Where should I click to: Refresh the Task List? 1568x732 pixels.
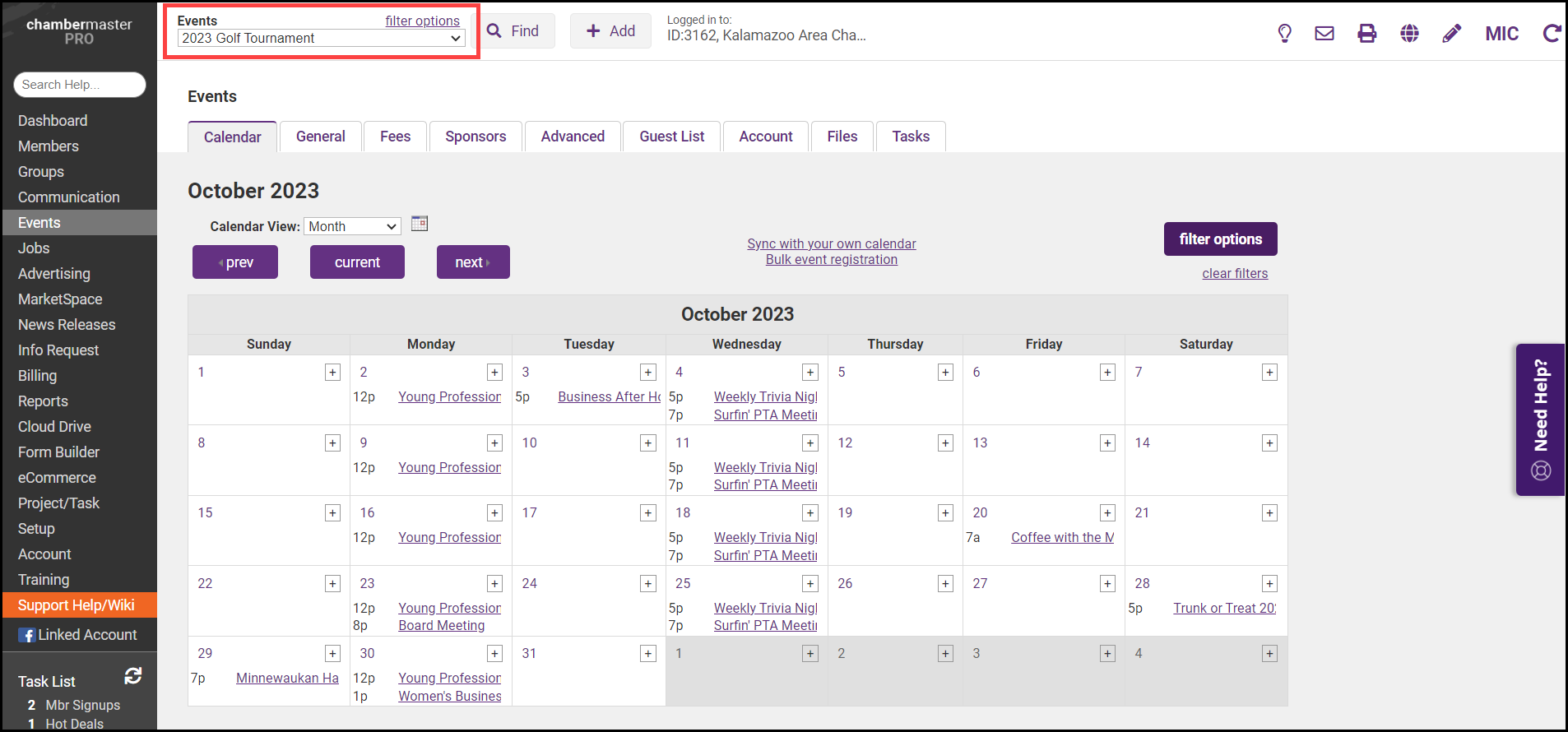[133, 676]
